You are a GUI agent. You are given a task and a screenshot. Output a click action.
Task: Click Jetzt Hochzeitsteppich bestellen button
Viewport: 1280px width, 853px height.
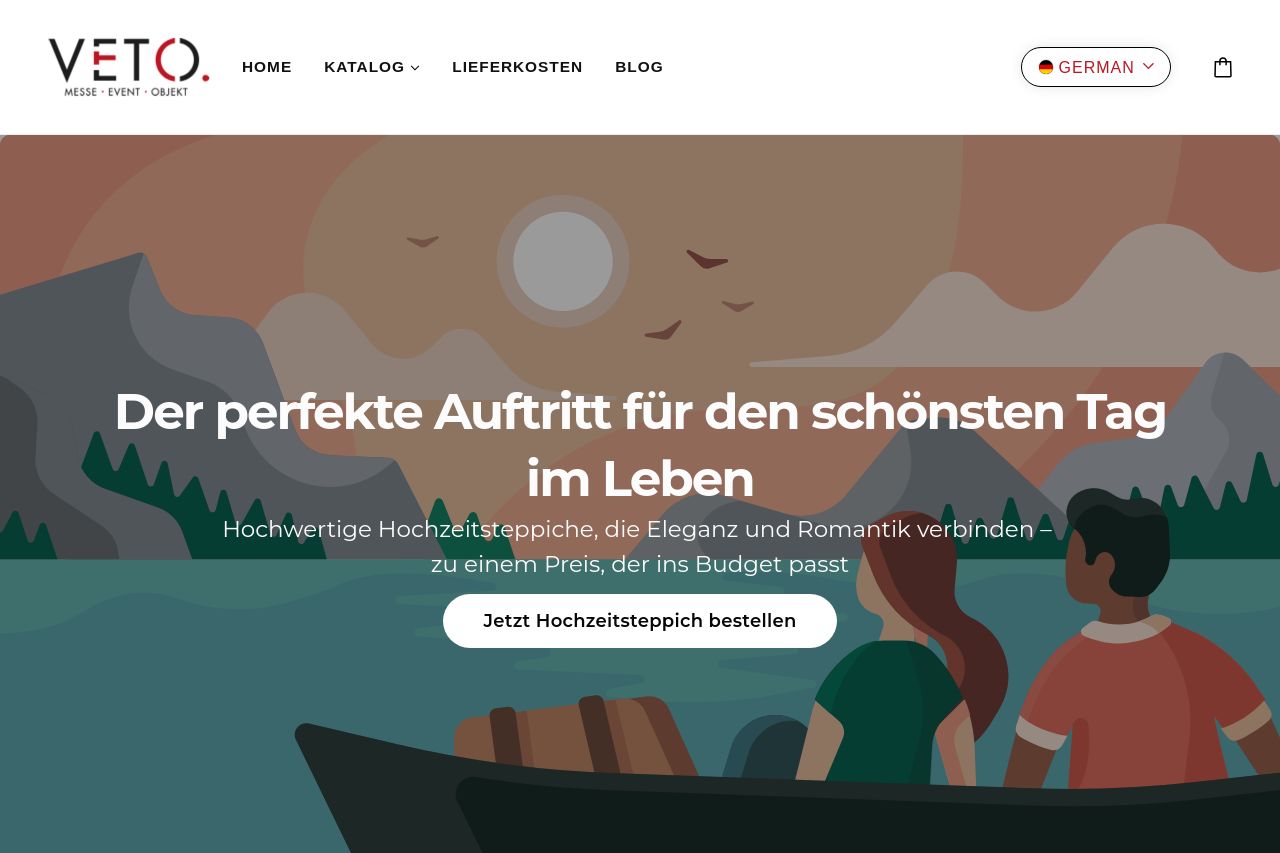pyautogui.click(x=640, y=621)
